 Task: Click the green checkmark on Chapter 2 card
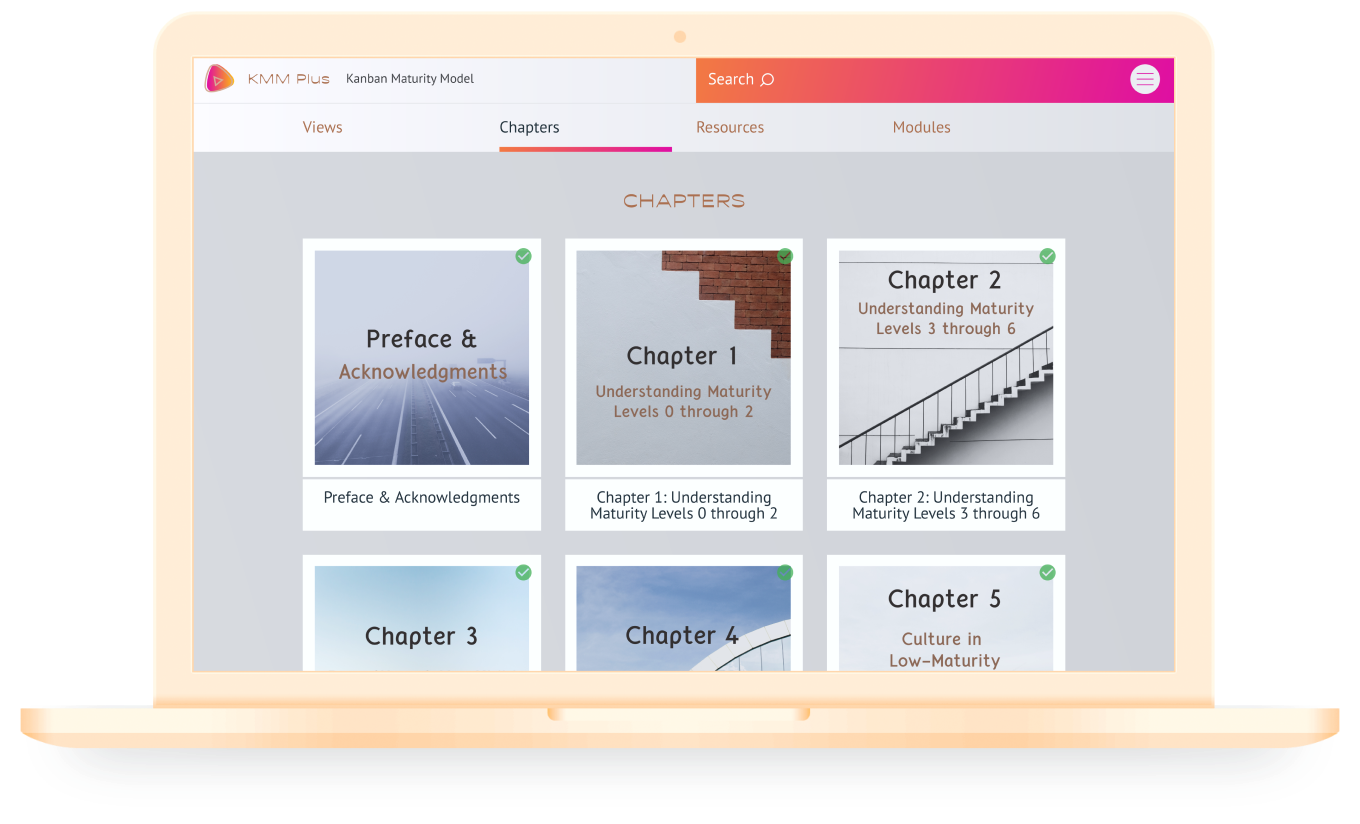1047,256
